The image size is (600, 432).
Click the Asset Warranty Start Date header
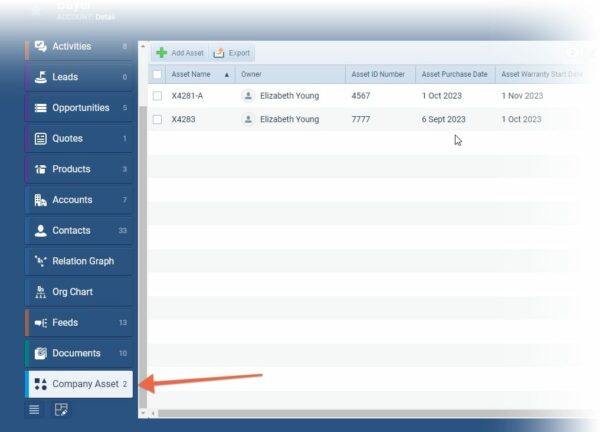(541, 74)
